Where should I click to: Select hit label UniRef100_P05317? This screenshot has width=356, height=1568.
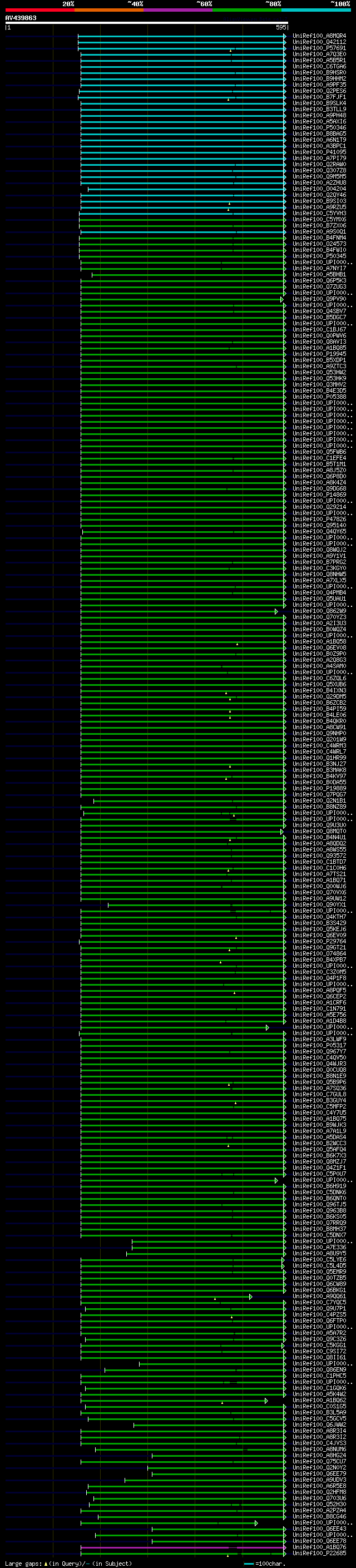(x=319, y=1046)
